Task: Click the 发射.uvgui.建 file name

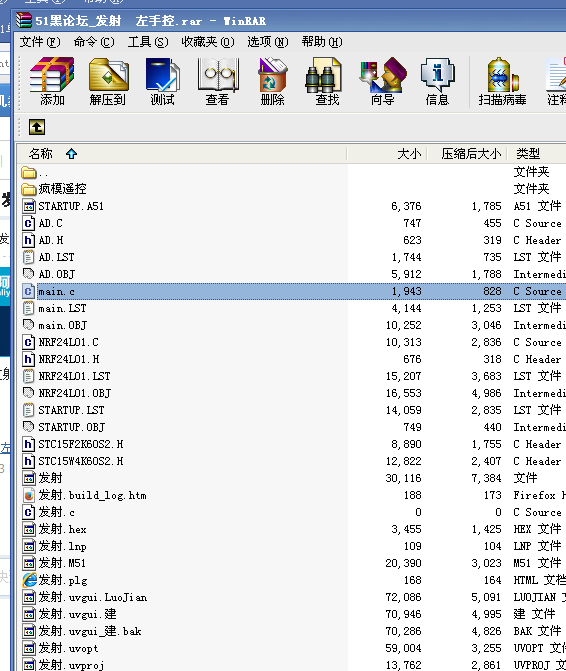Action: pyautogui.click(x=77, y=614)
